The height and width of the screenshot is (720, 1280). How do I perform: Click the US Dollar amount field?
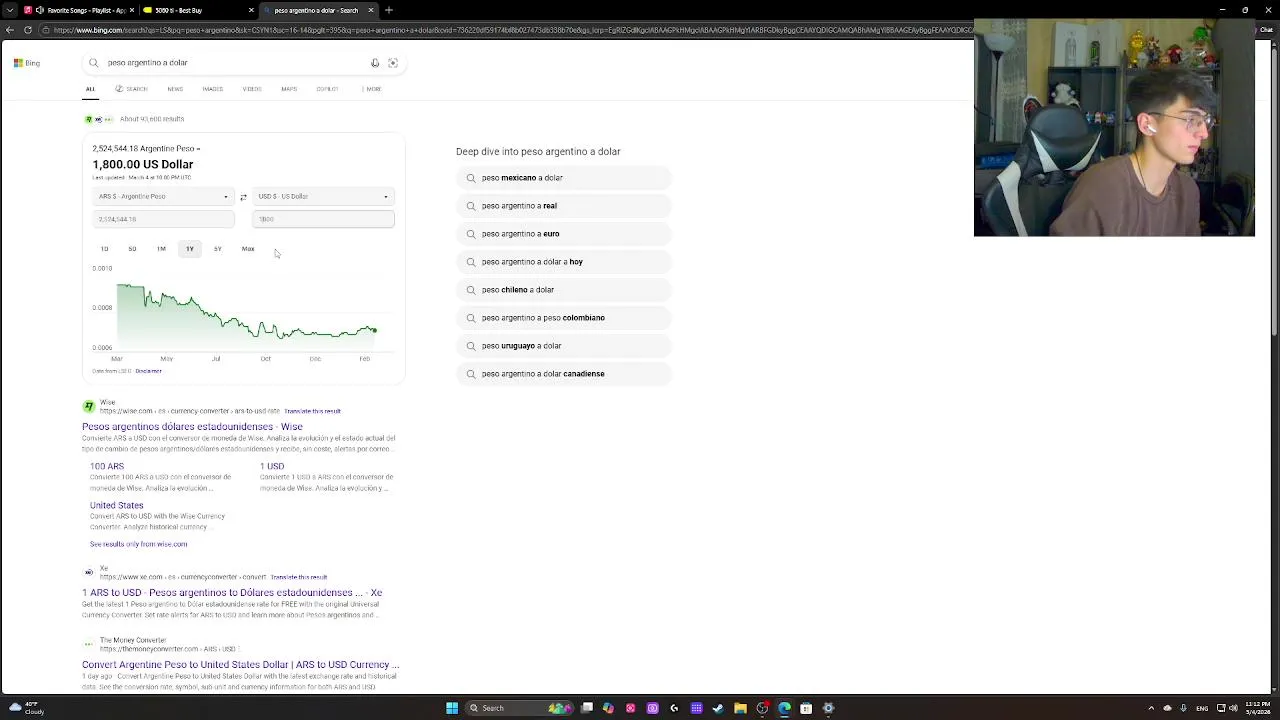323,219
